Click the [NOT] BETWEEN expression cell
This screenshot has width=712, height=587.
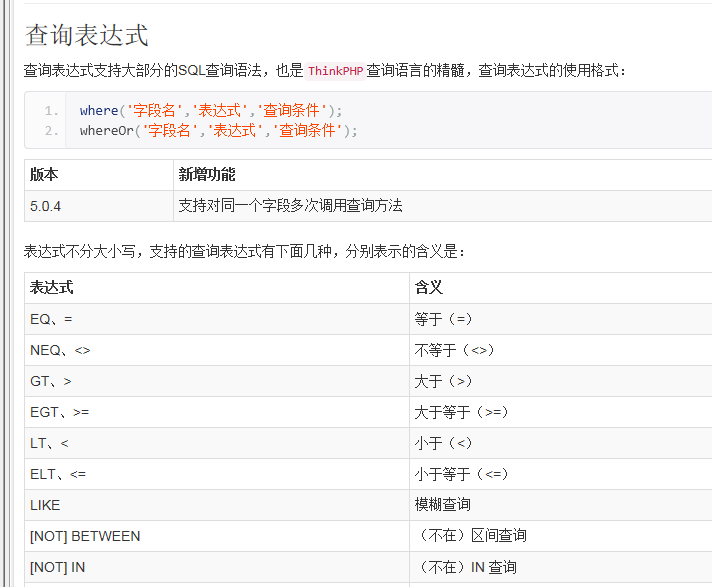coord(85,536)
